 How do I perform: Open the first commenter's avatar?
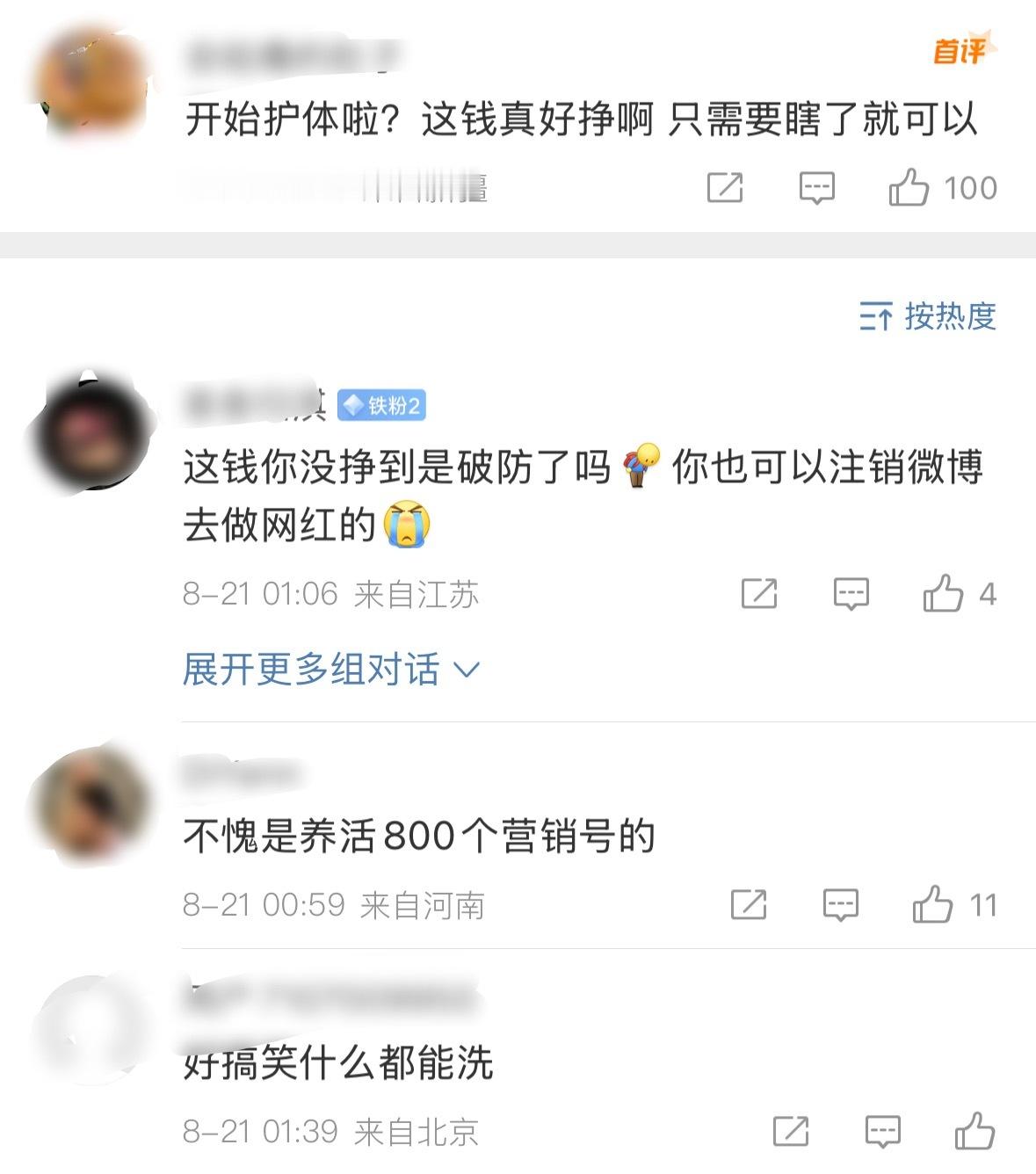pyautogui.click(x=91, y=82)
